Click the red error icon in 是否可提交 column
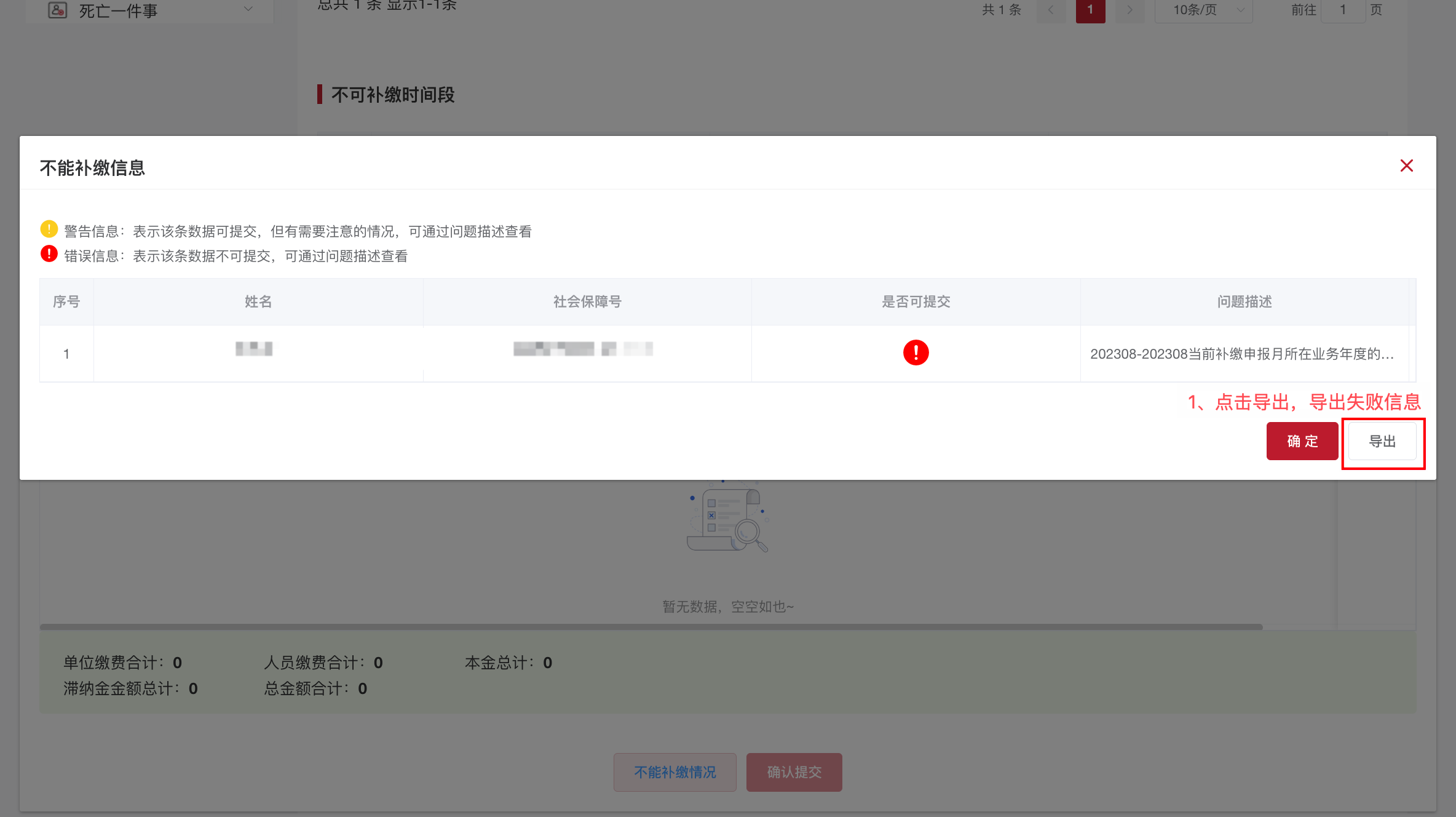Screen dimensions: 1456x817 [916, 353]
